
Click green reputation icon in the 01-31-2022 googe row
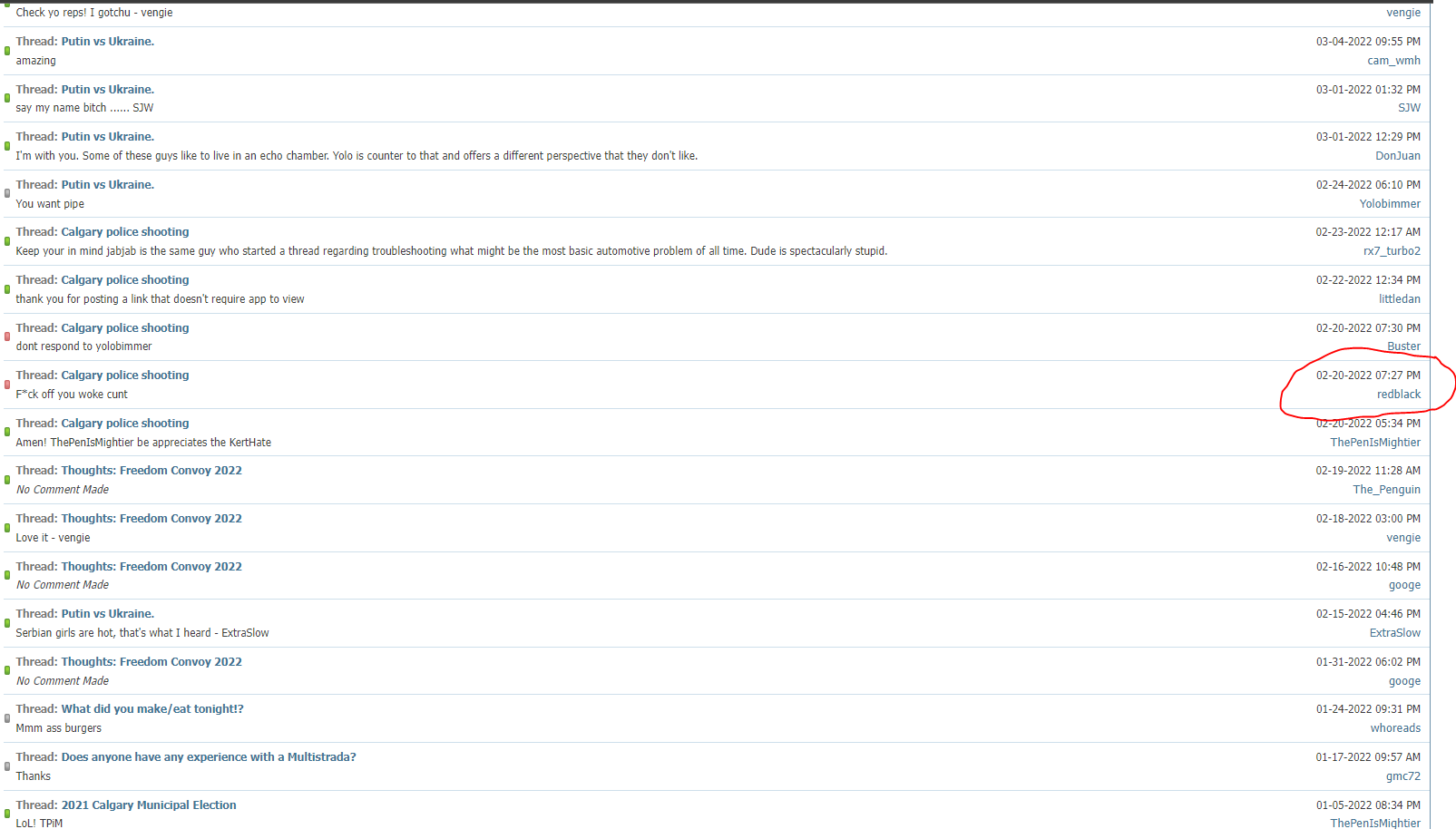[x=7, y=671]
